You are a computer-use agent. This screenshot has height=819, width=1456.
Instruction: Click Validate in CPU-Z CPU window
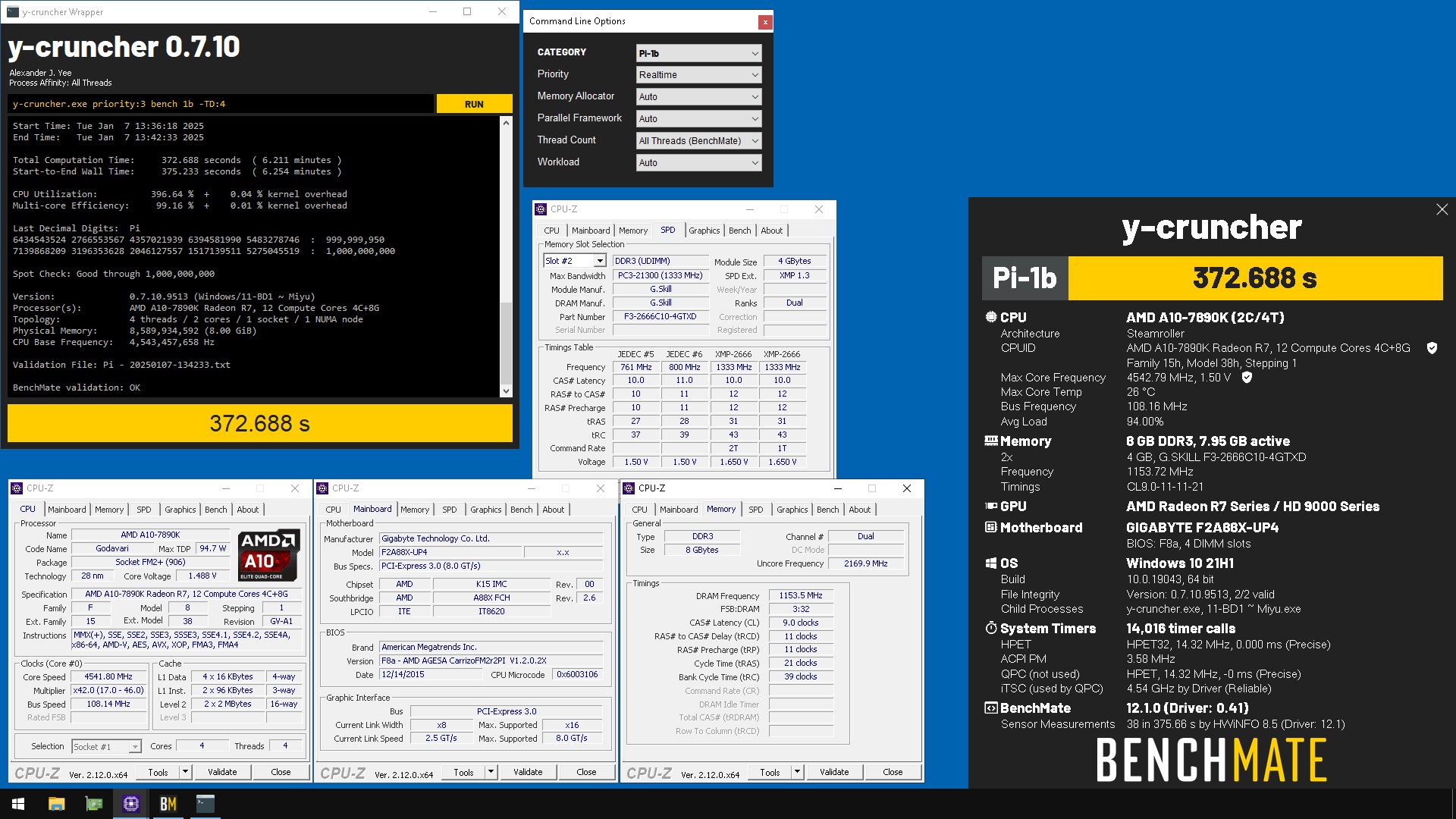click(x=222, y=772)
